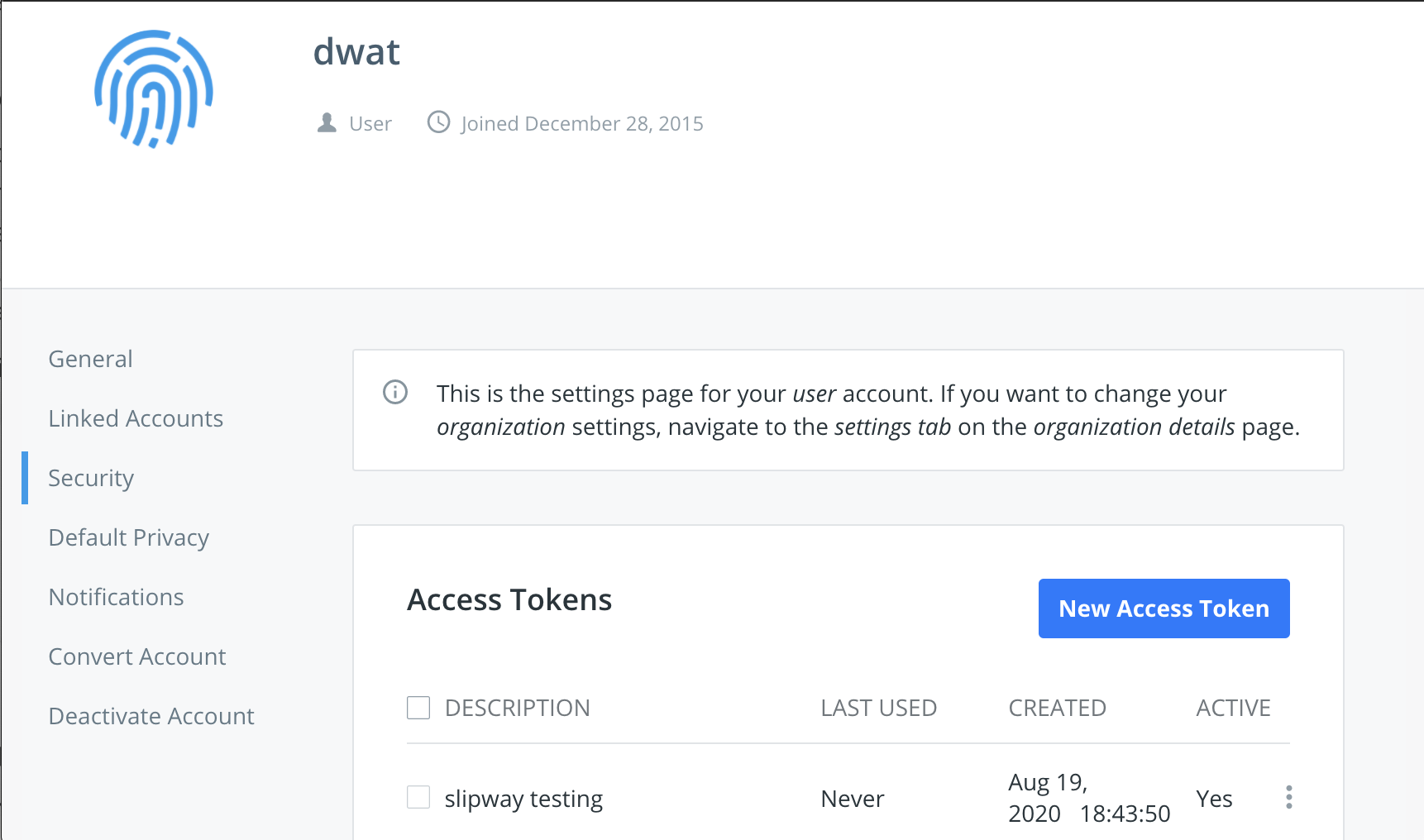
Task: Open Default Privacy settings
Action: point(129,537)
